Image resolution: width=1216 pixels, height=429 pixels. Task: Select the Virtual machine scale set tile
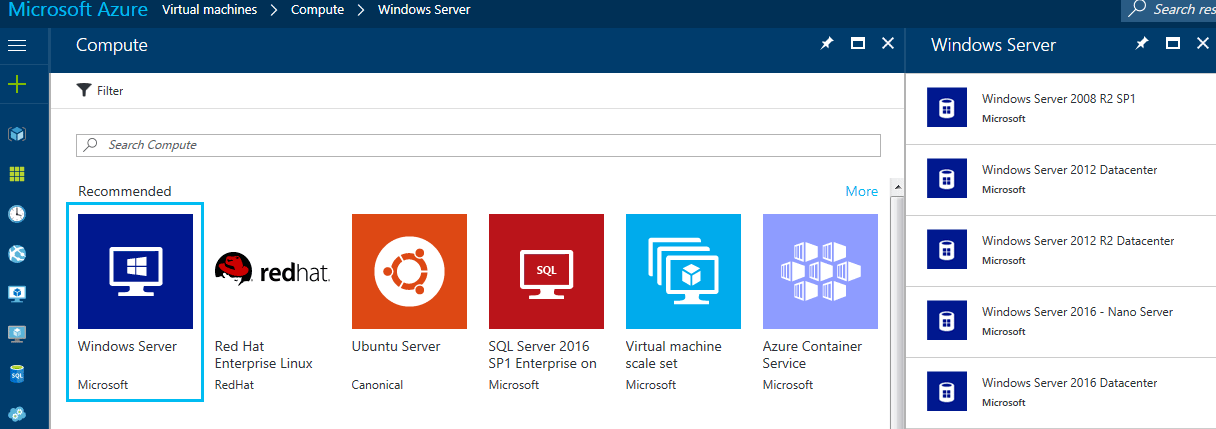683,303
